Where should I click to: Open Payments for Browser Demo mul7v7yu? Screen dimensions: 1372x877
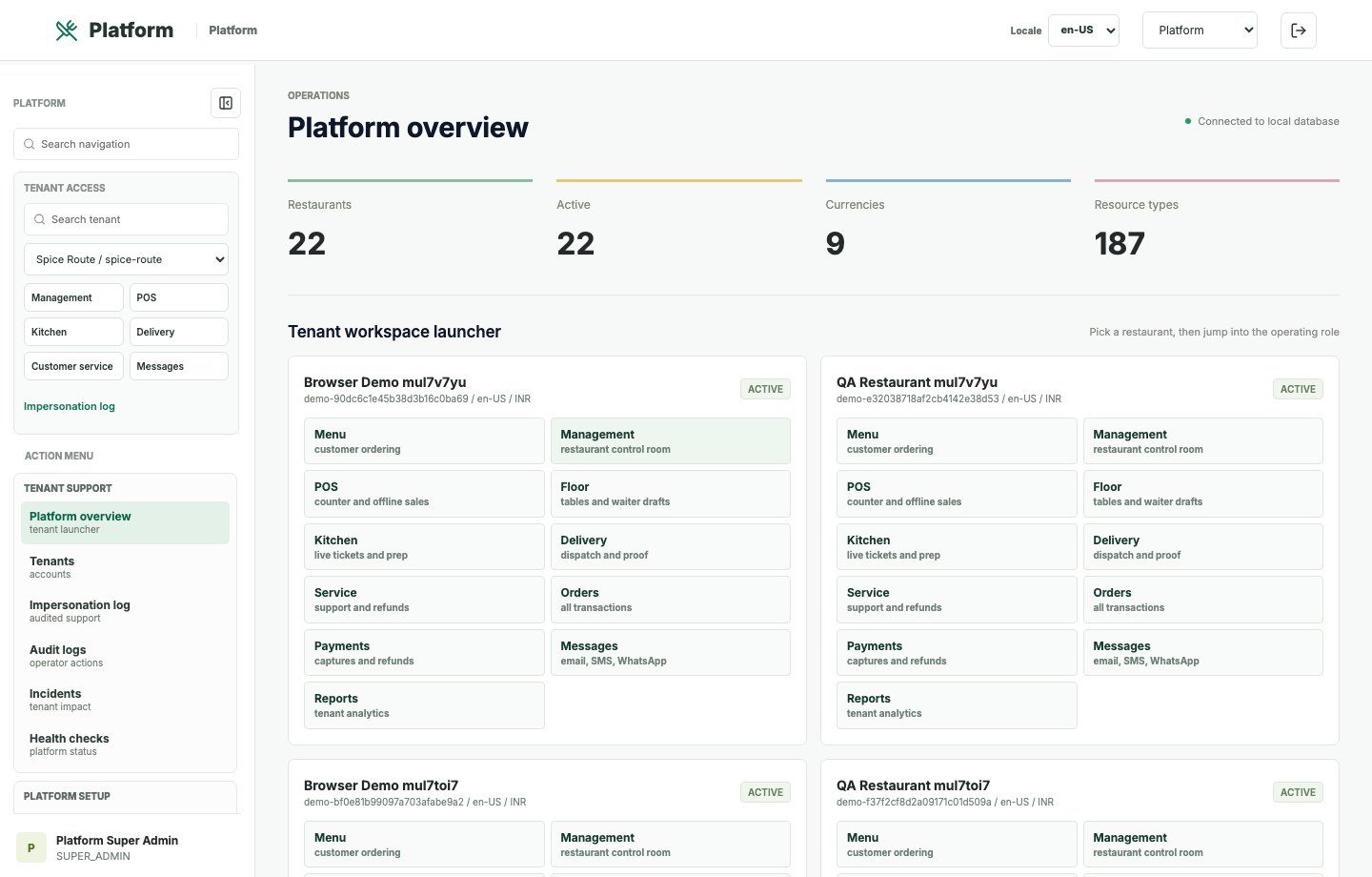(x=424, y=653)
